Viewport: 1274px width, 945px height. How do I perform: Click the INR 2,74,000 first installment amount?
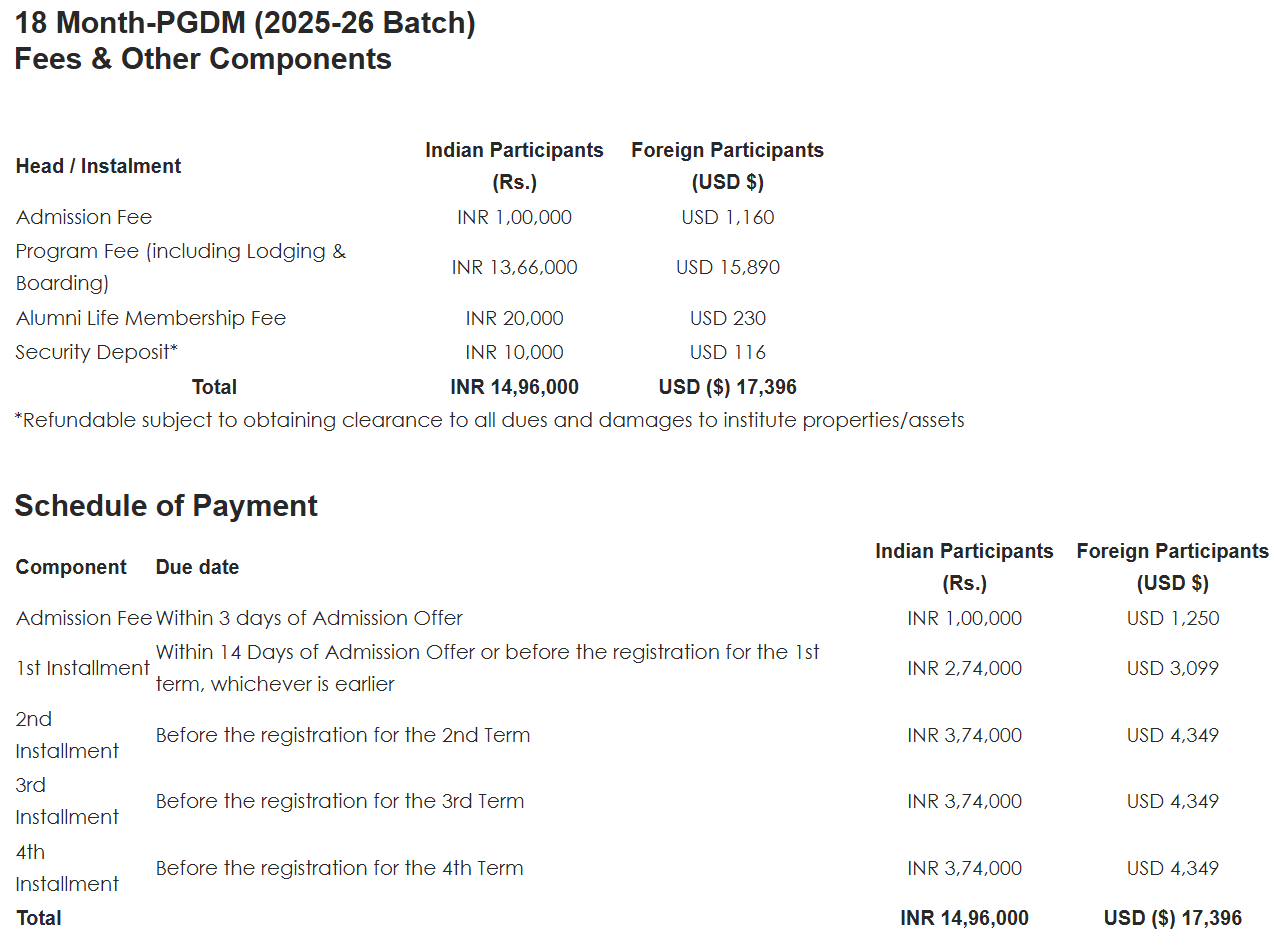pos(964,668)
